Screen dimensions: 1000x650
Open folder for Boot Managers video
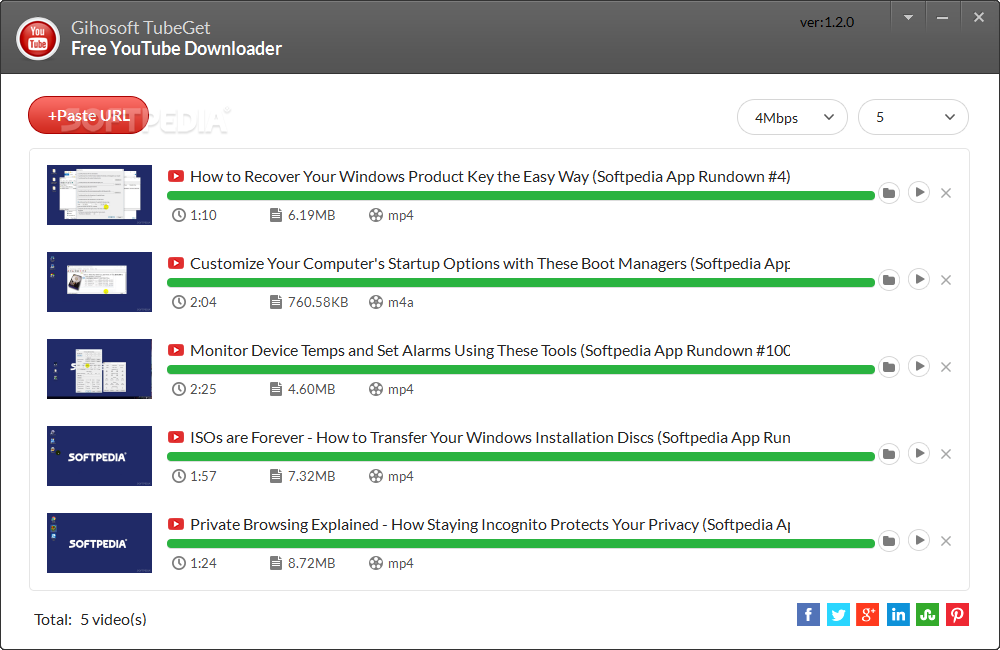point(888,279)
